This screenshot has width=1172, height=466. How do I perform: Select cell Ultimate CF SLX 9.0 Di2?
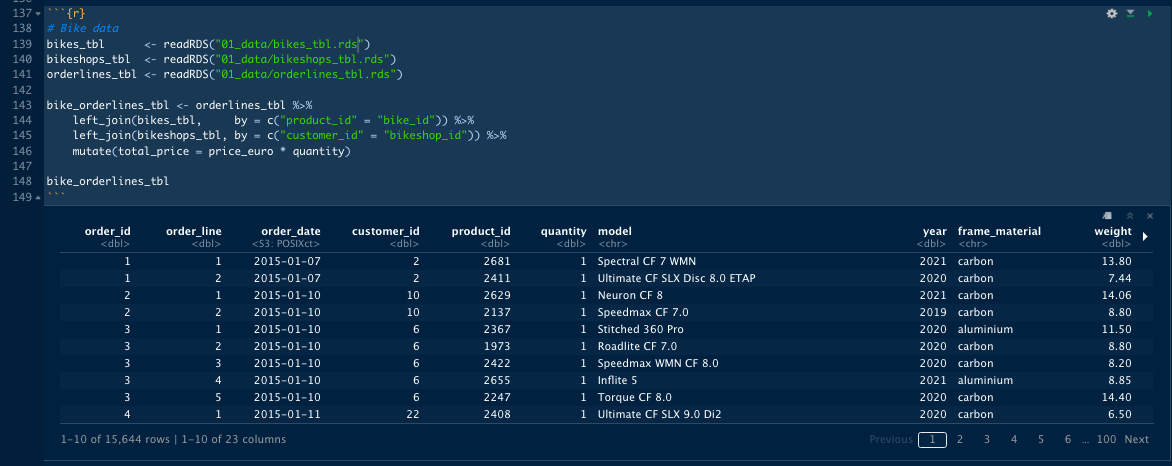[659, 414]
